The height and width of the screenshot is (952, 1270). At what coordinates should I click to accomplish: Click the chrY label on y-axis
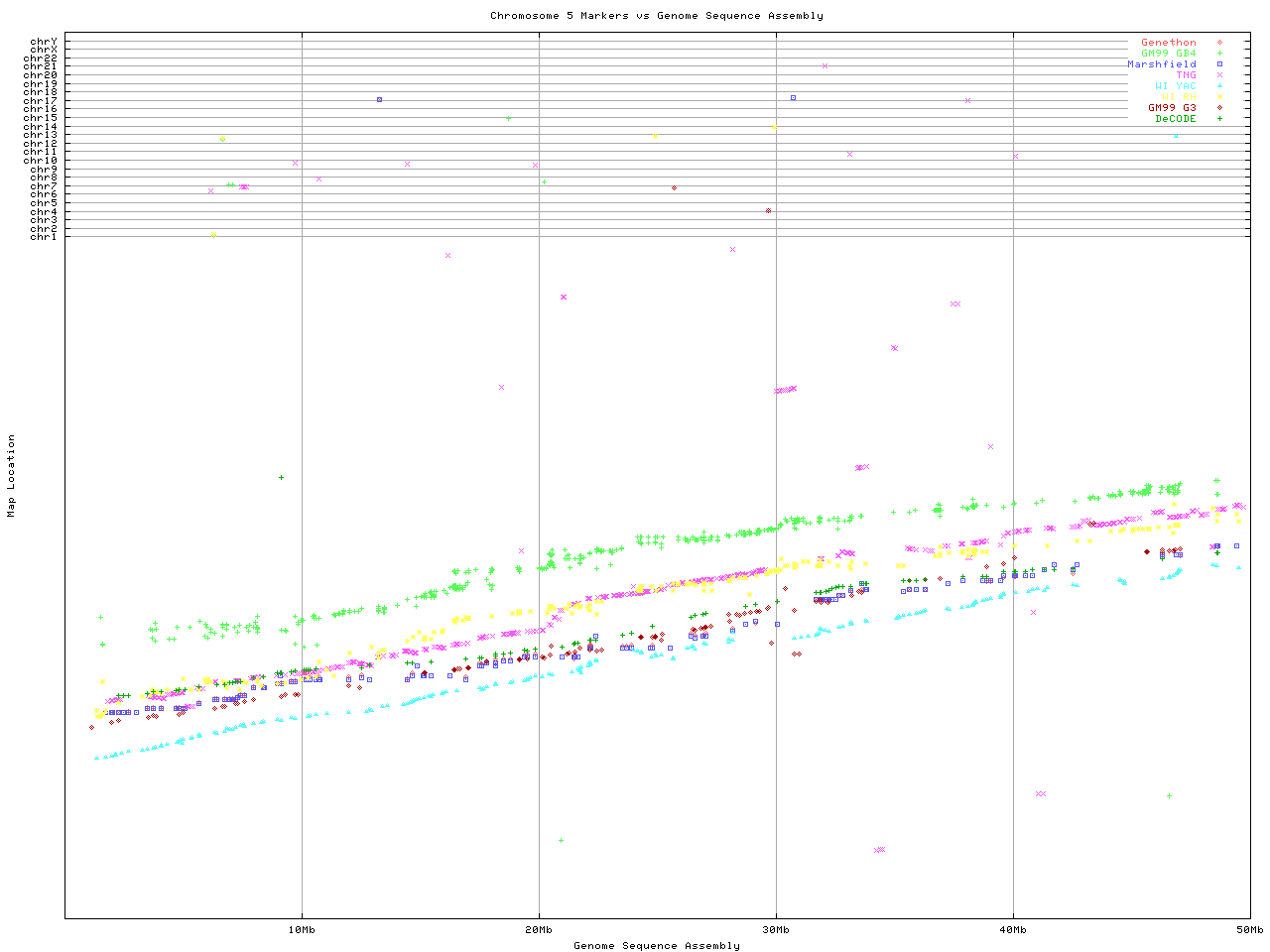[x=44, y=42]
